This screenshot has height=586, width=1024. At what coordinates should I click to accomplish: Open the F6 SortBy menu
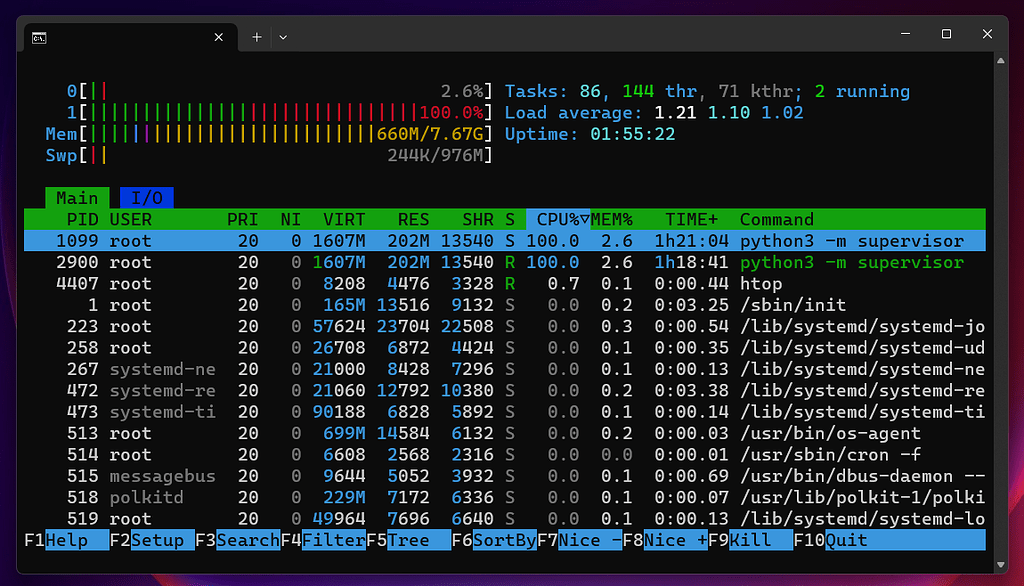[x=503, y=540]
